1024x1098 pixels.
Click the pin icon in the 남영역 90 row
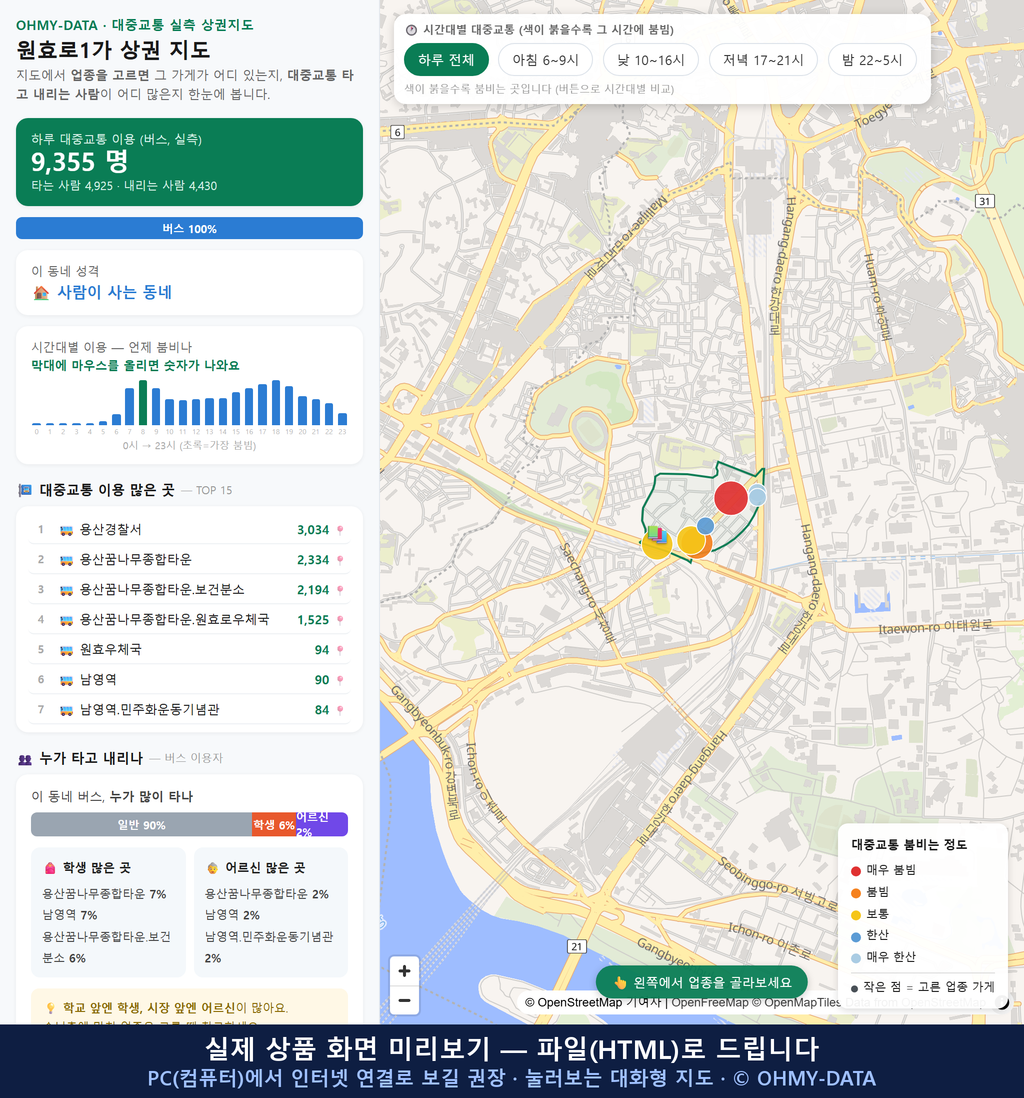point(340,680)
